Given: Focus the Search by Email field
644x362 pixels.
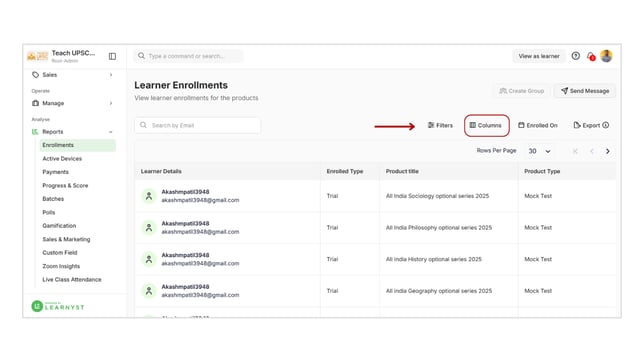Looking at the screenshot, I should [198, 125].
